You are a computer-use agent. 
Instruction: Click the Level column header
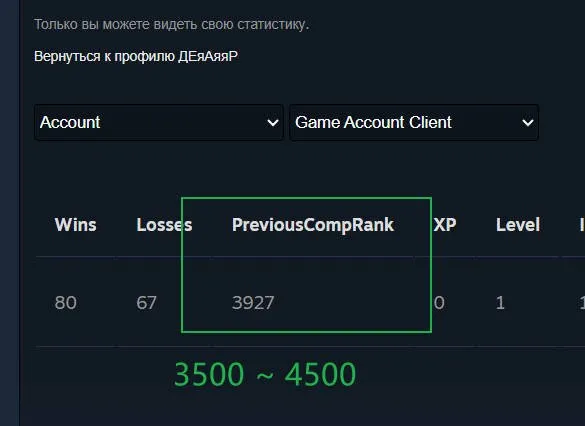518,225
